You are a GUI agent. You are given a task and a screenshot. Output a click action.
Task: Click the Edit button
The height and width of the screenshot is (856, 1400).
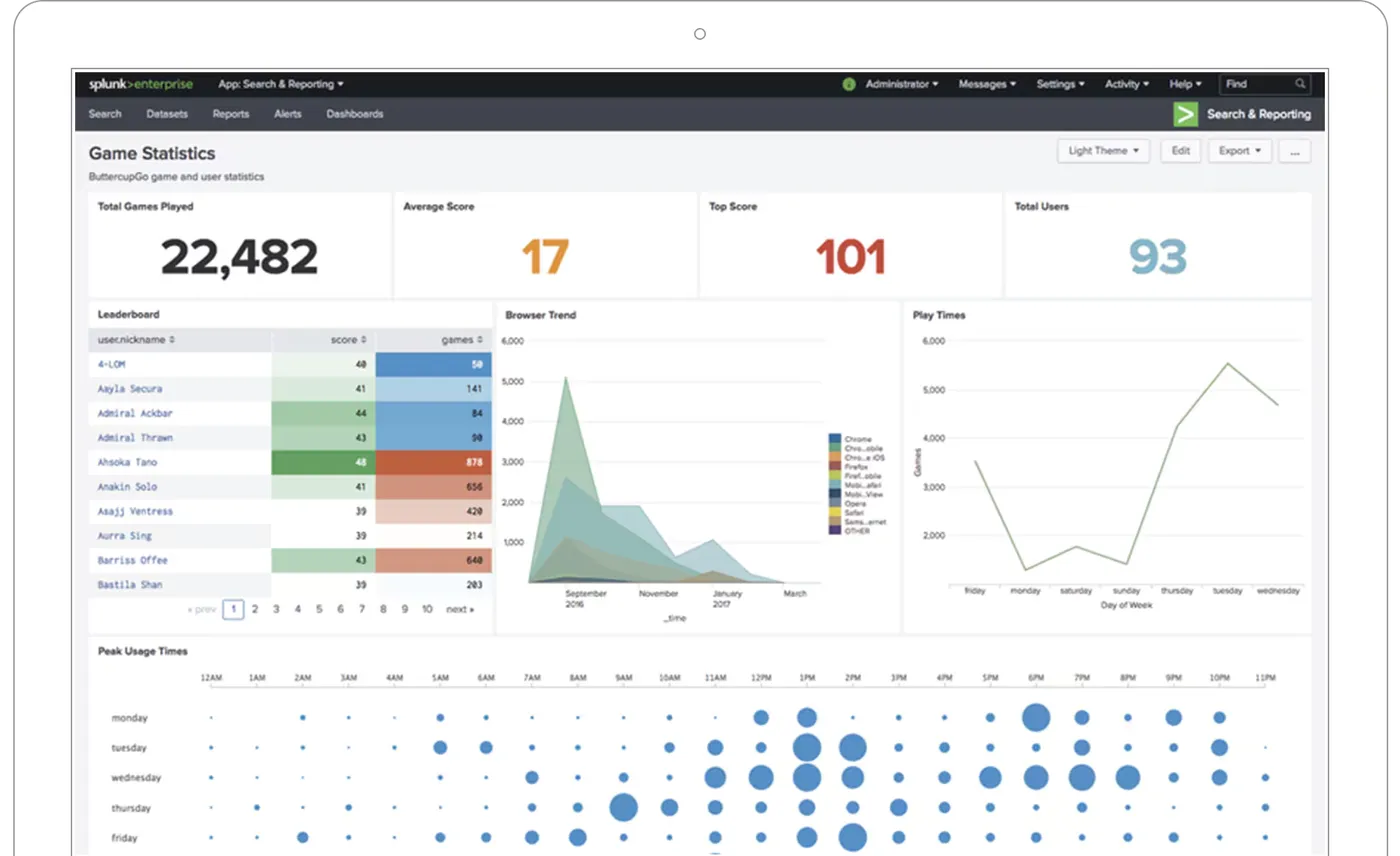point(1181,150)
